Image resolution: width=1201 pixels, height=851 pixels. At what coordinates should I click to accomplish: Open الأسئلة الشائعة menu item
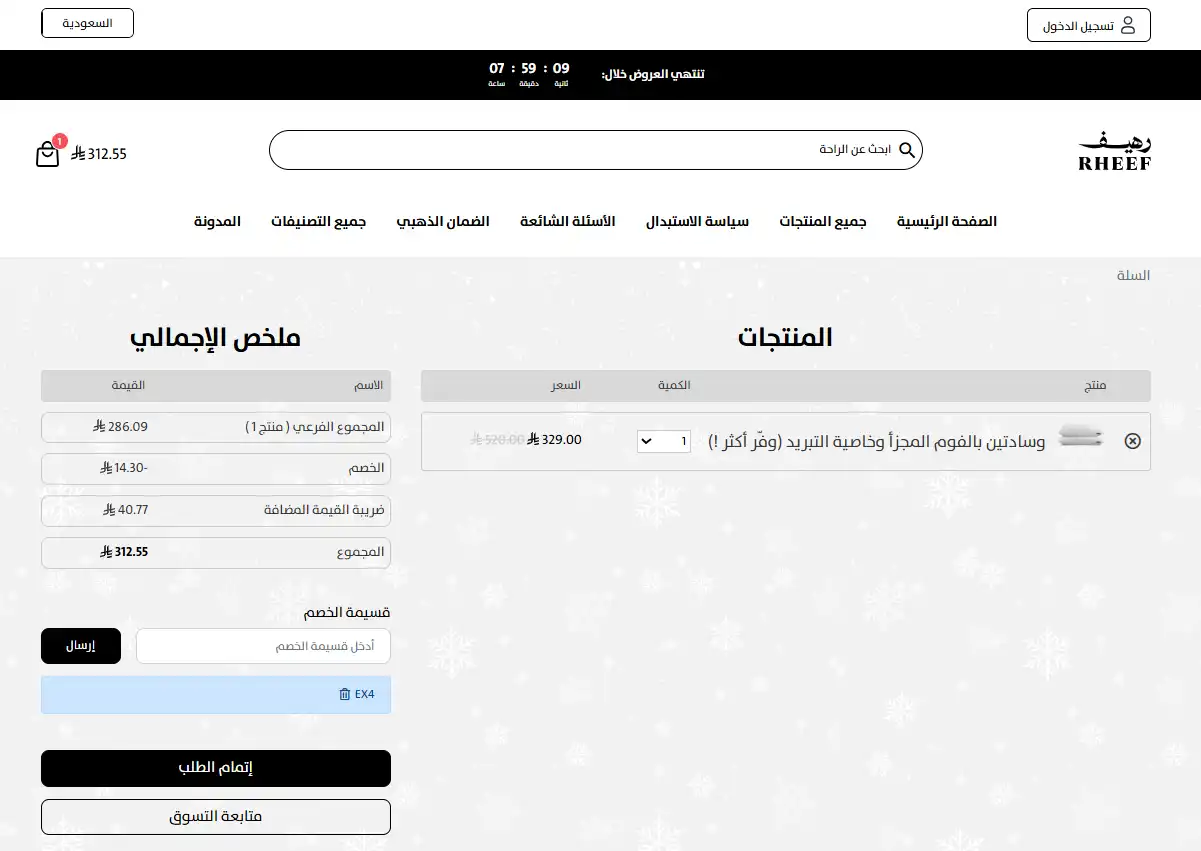click(x=567, y=221)
